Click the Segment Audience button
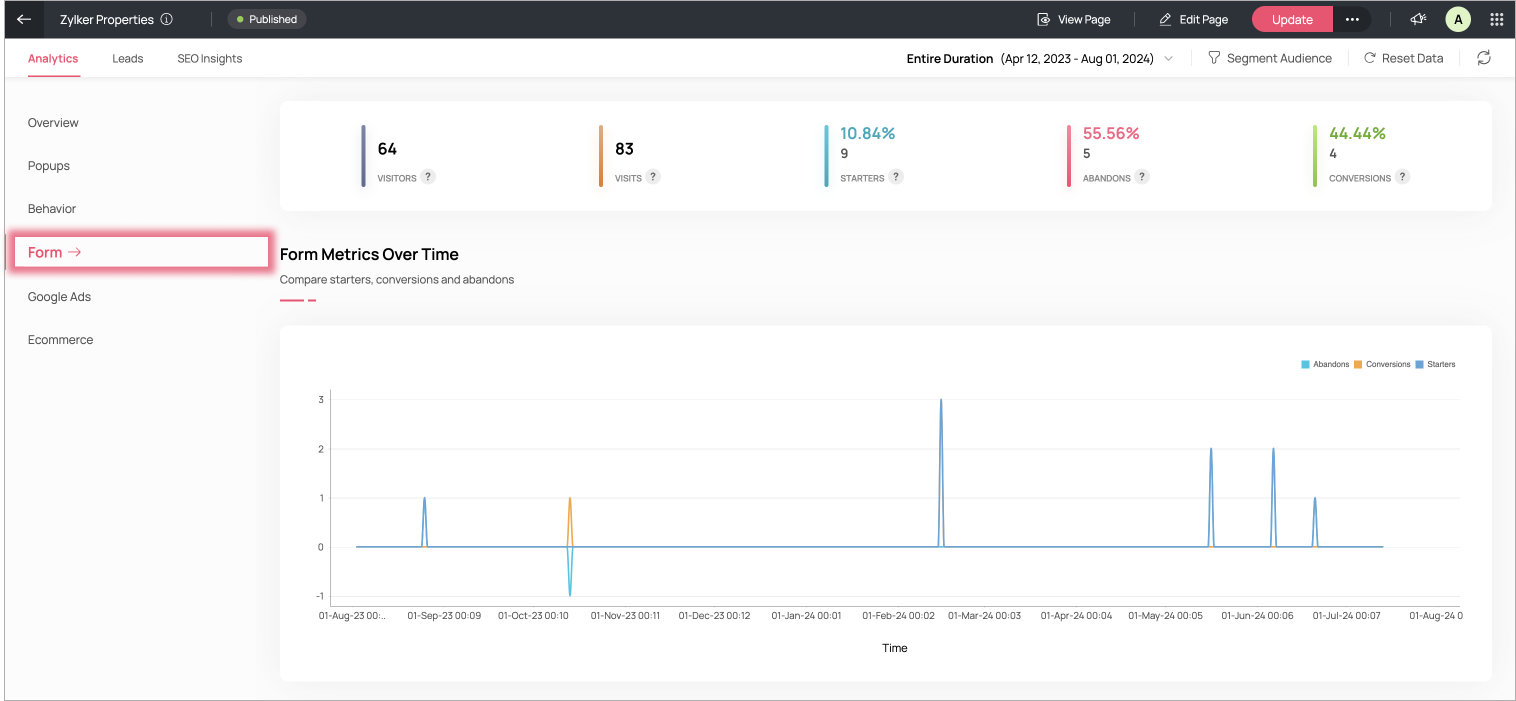 pyautogui.click(x=1270, y=58)
